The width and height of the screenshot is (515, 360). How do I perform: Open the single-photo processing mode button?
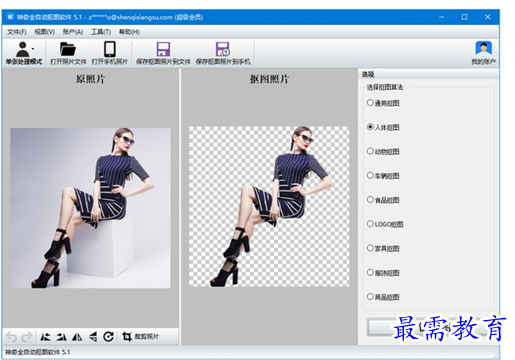point(23,53)
